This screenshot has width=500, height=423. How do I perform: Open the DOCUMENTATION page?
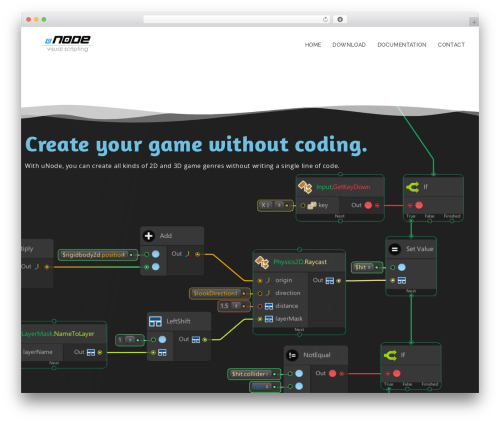(x=402, y=45)
